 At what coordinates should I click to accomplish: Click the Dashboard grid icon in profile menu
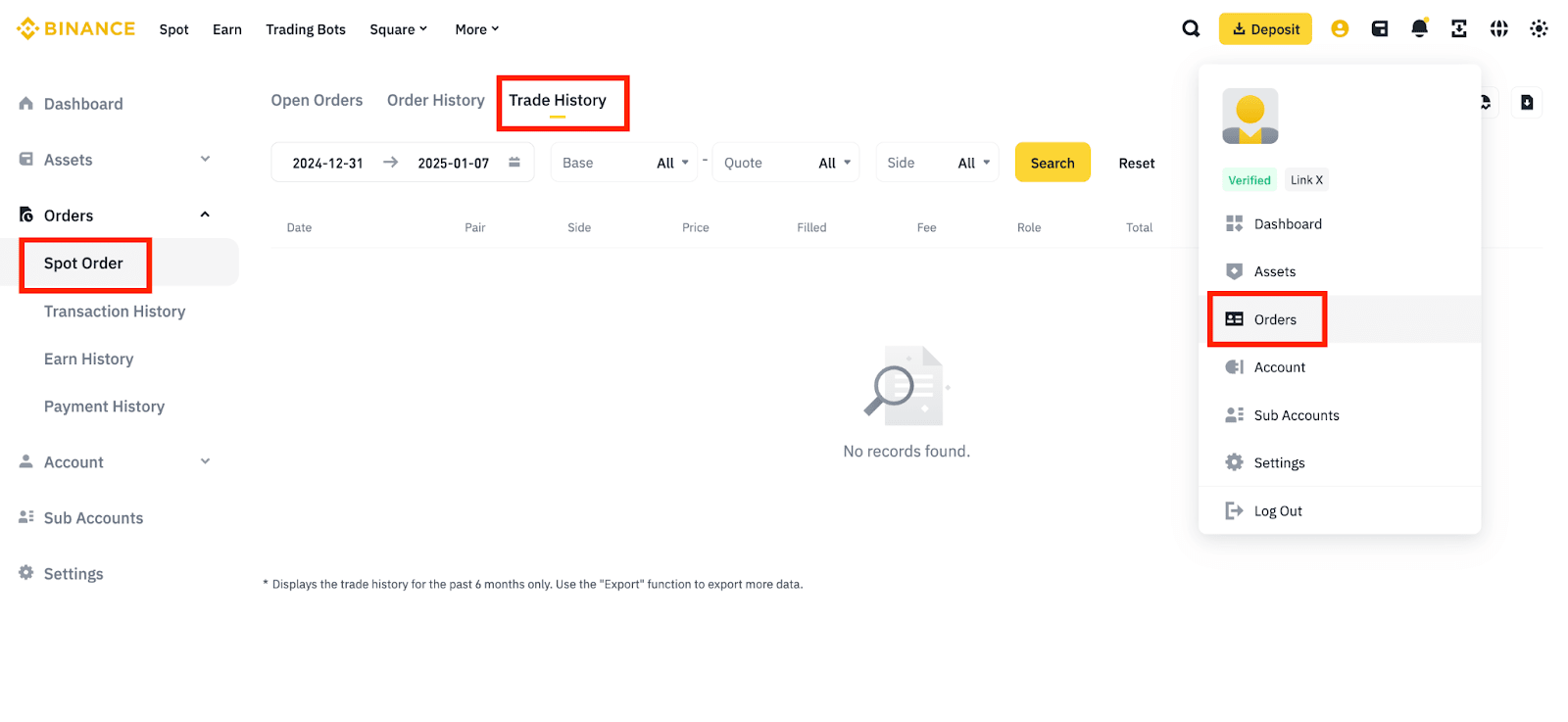1235,223
